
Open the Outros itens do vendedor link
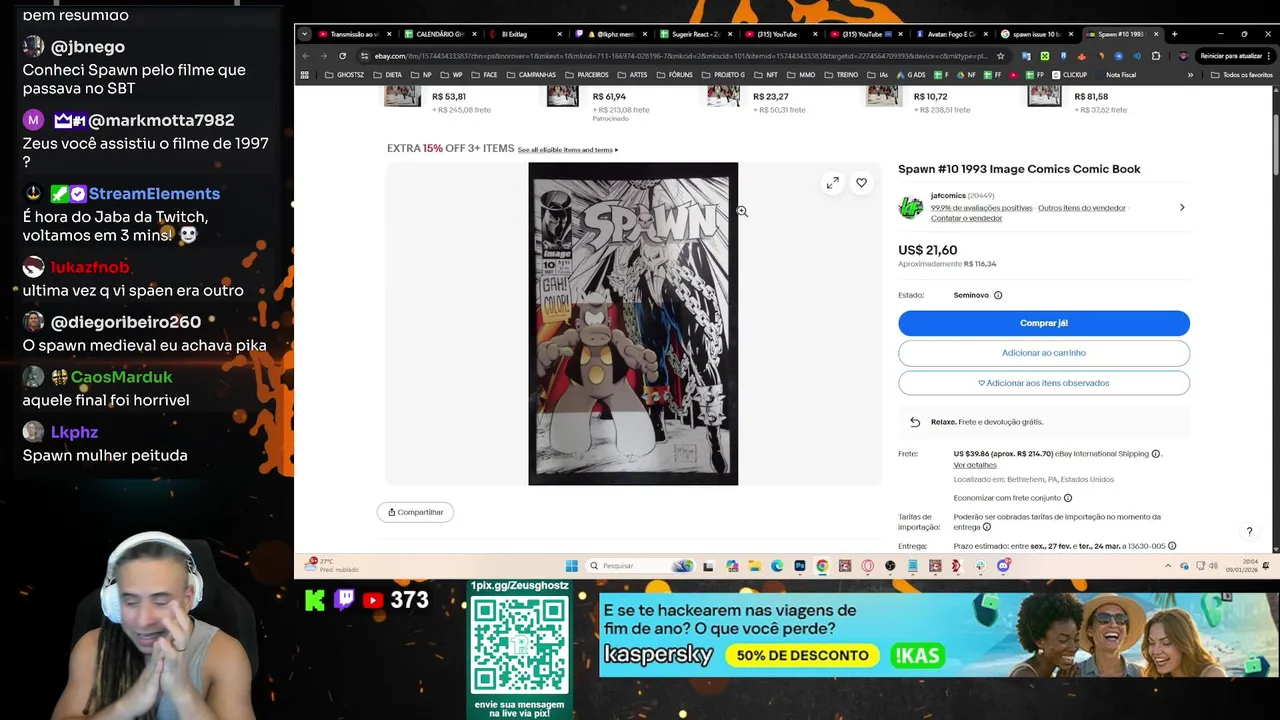(x=1082, y=208)
